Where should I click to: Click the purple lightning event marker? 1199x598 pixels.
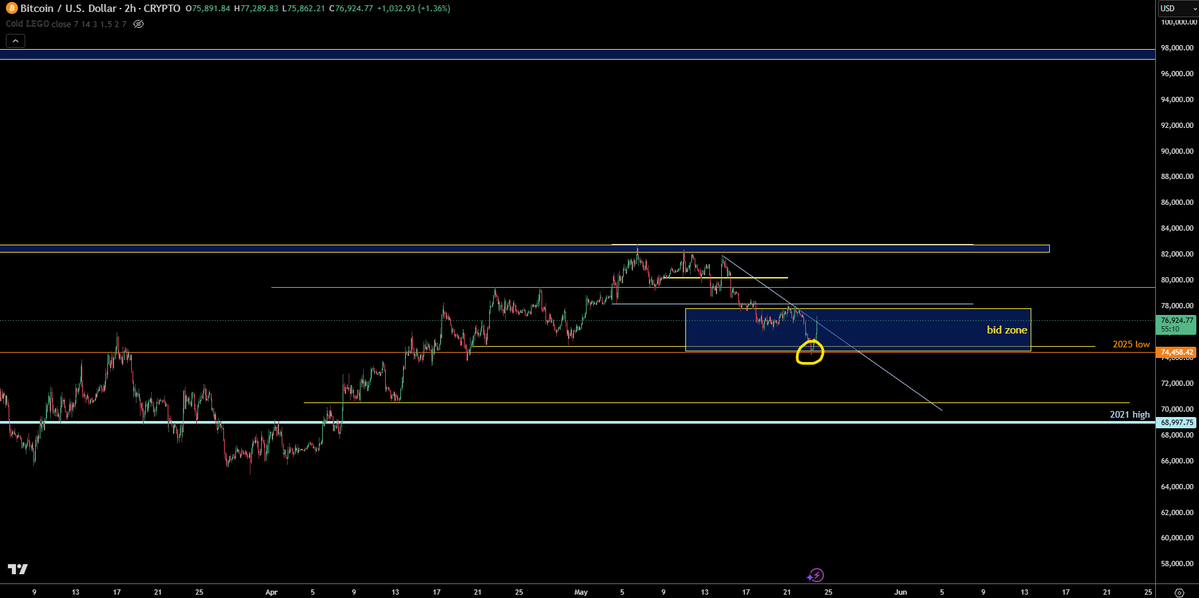[x=816, y=575]
